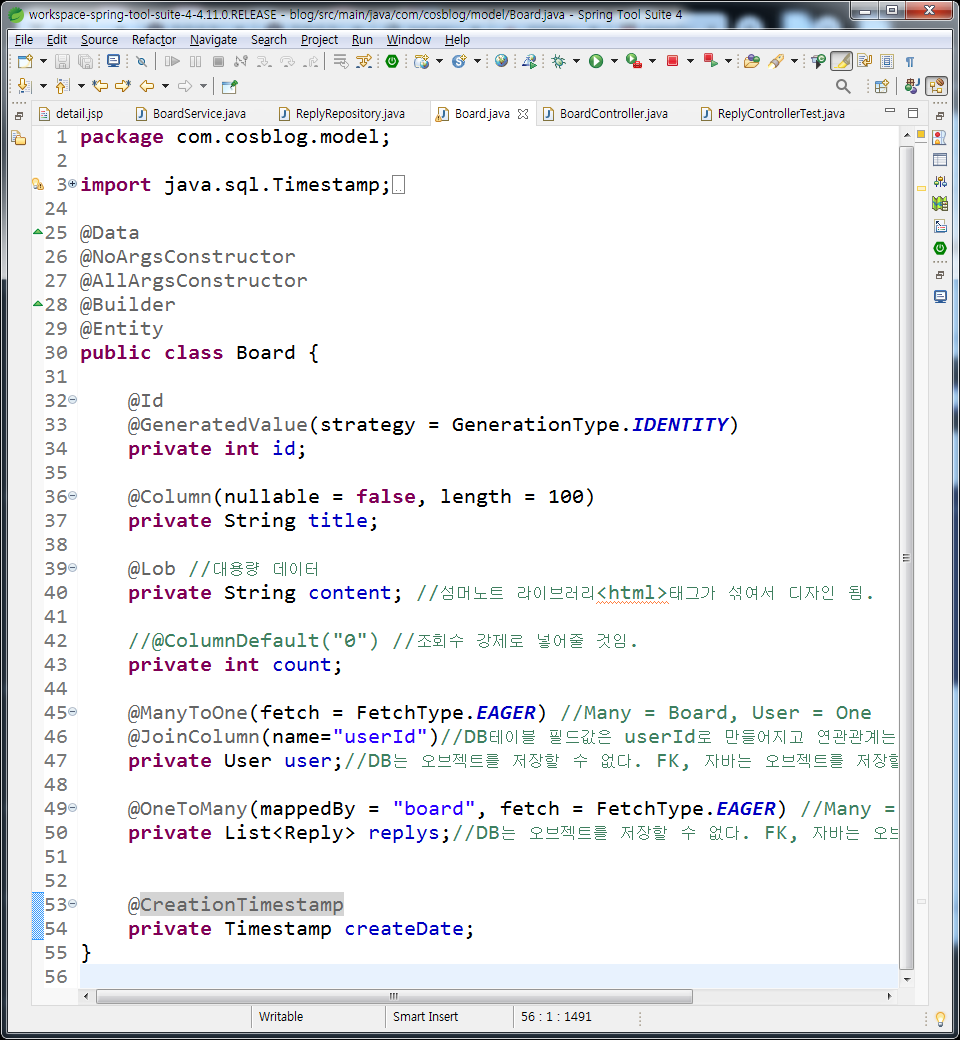Open the New wizard dropdown arrow
Screen dimensions: 960x1040
click(43, 61)
